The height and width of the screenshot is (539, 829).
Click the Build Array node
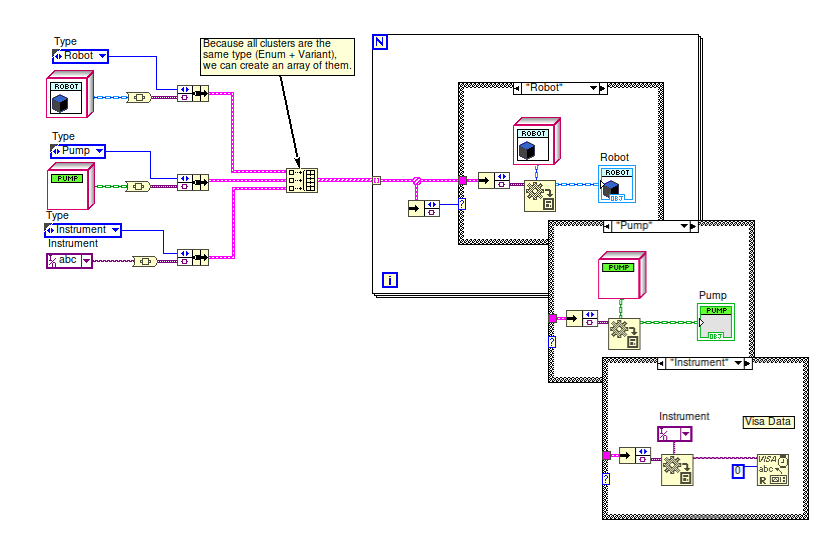[x=302, y=180]
